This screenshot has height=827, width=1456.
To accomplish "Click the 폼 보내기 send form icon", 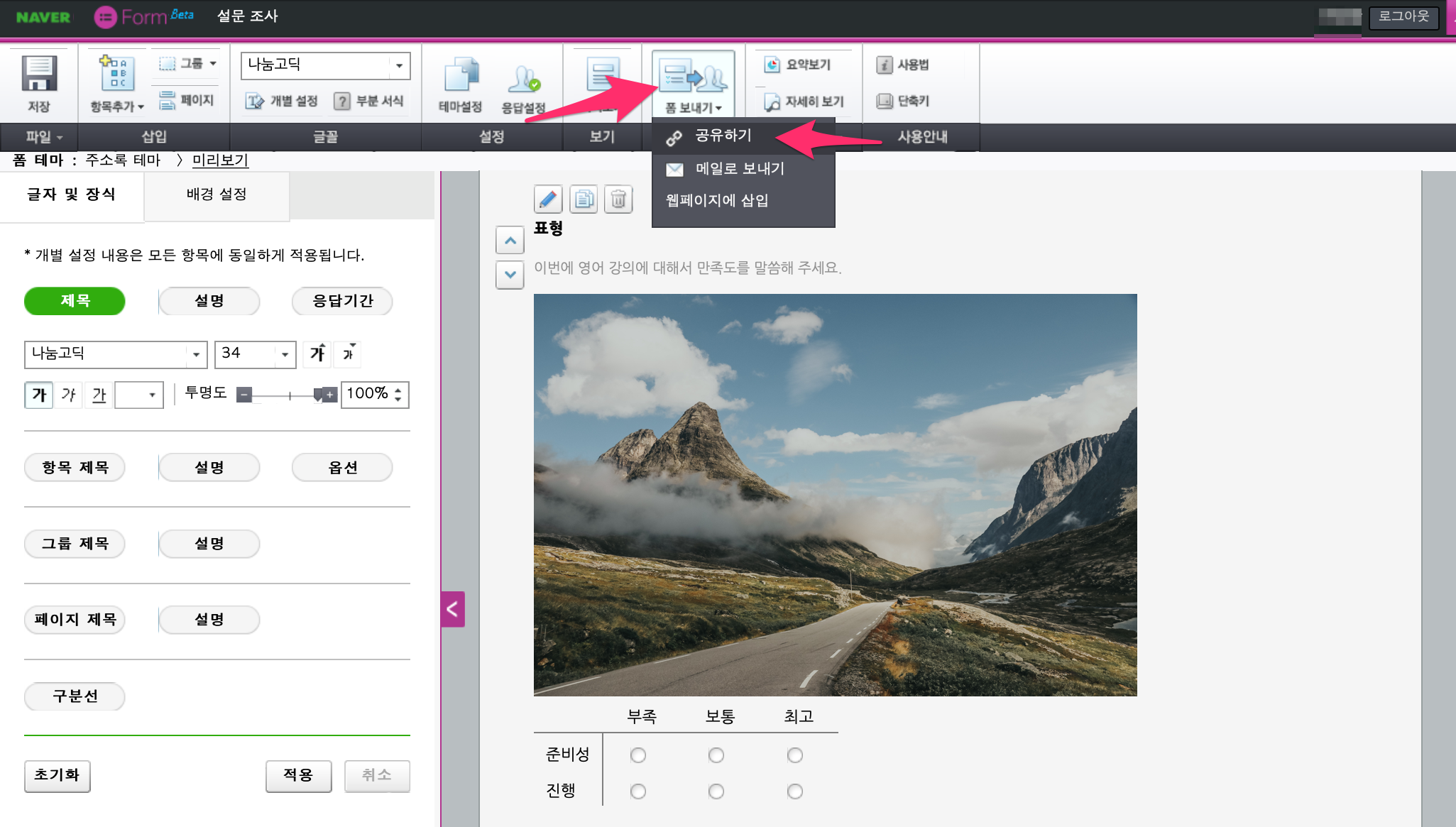I will click(x=693, y=77).
